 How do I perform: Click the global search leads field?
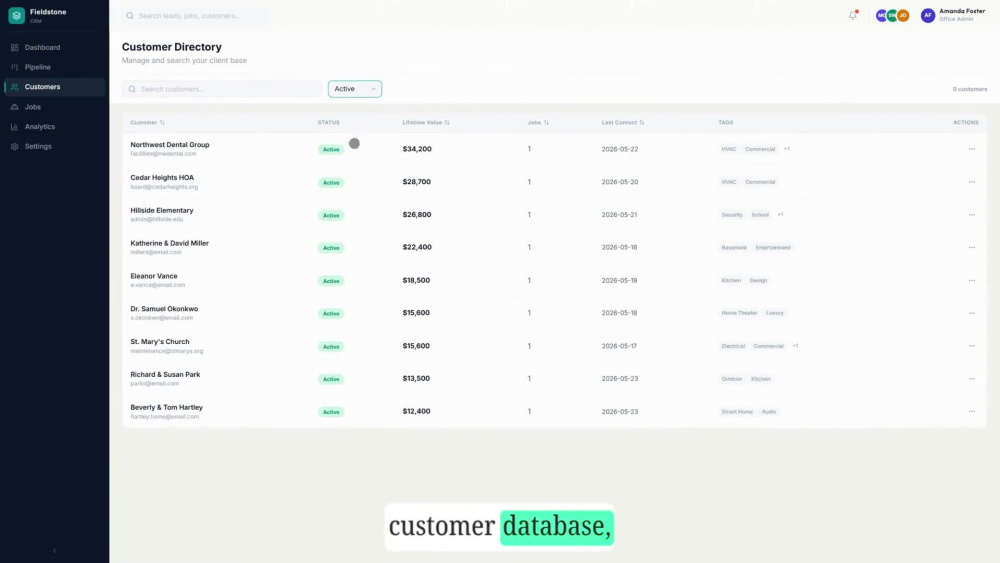(195, 15)
